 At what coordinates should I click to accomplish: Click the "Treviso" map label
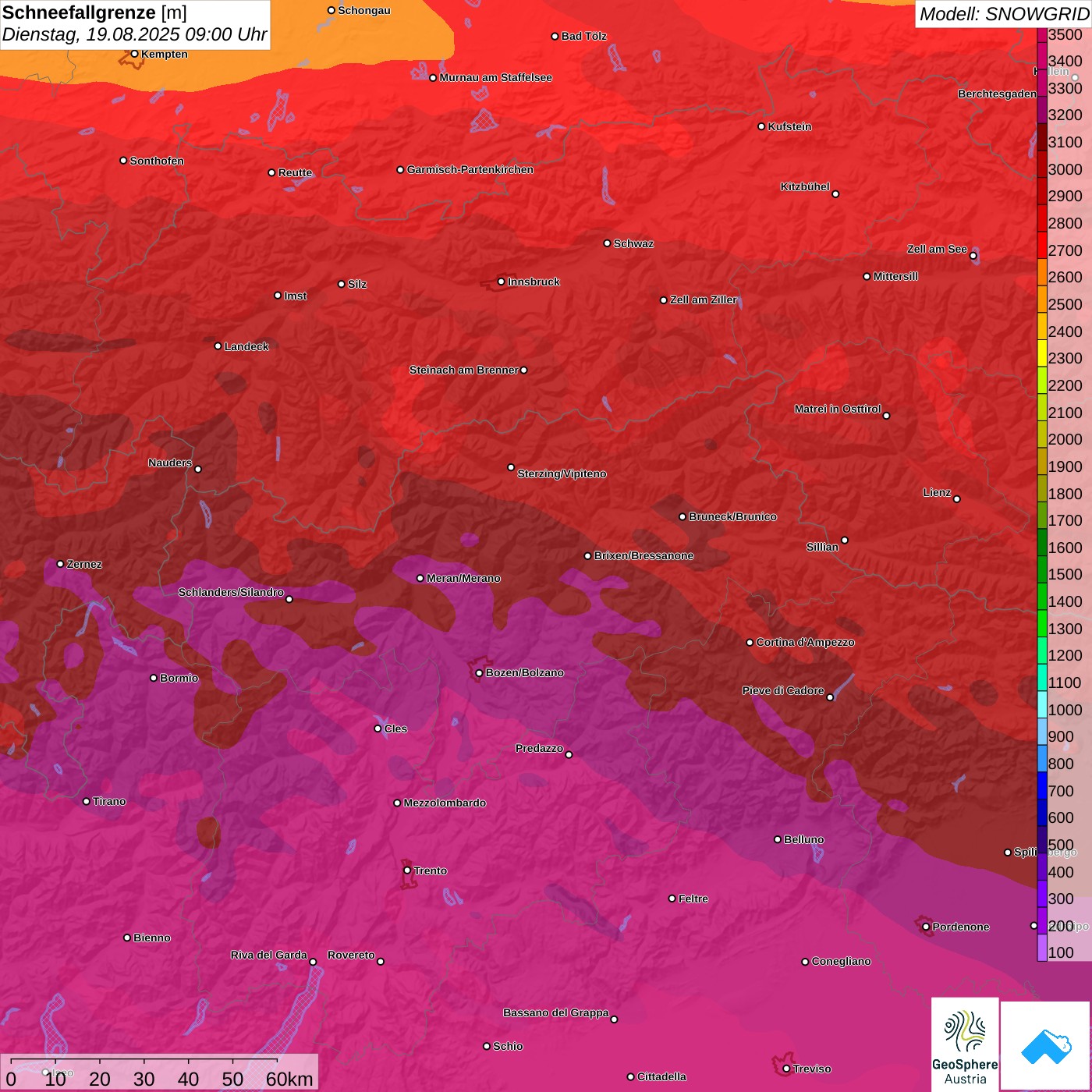(x=812, y=1069)
